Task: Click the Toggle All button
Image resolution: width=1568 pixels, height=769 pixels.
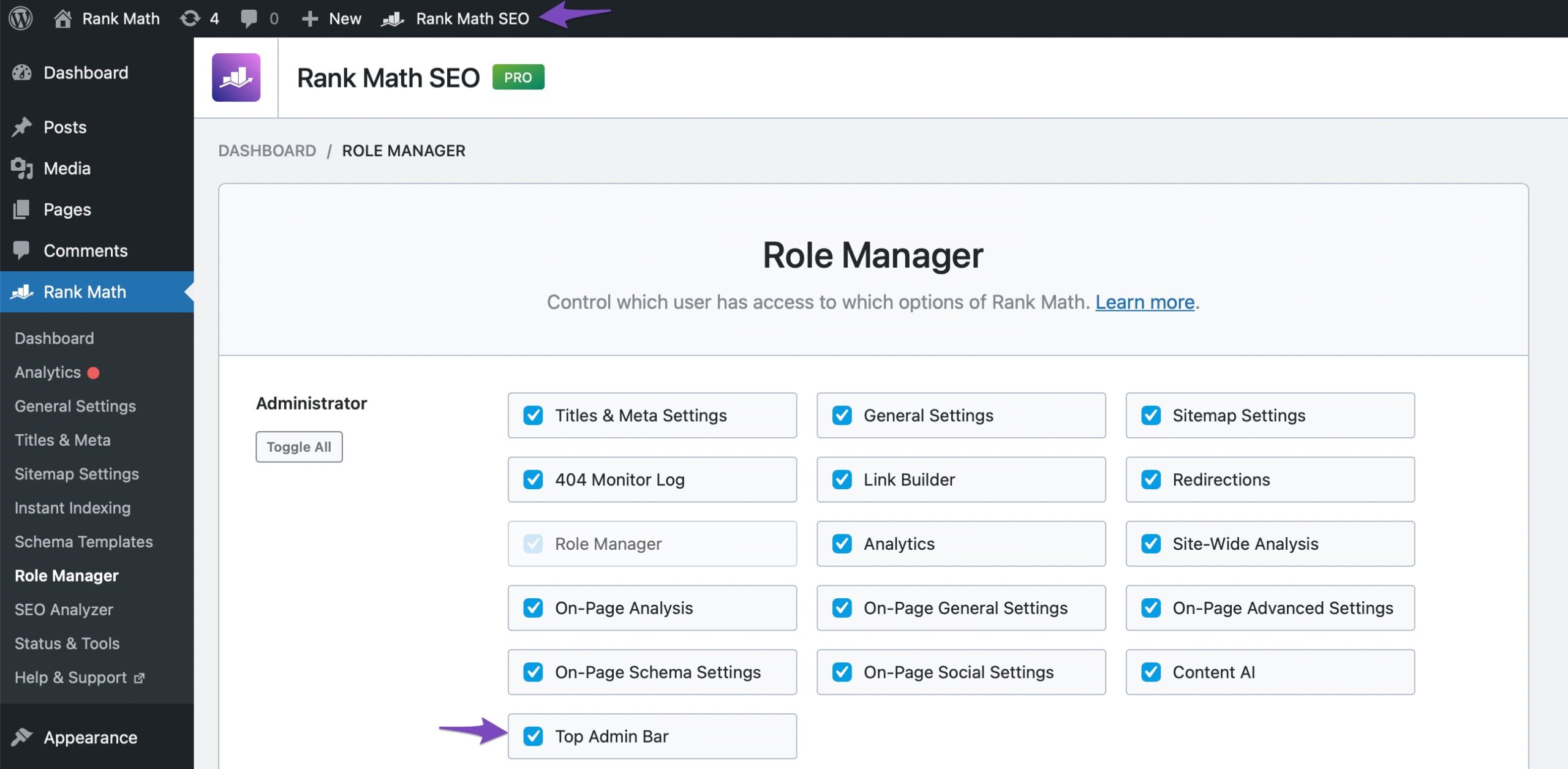Action: [299, 446]
